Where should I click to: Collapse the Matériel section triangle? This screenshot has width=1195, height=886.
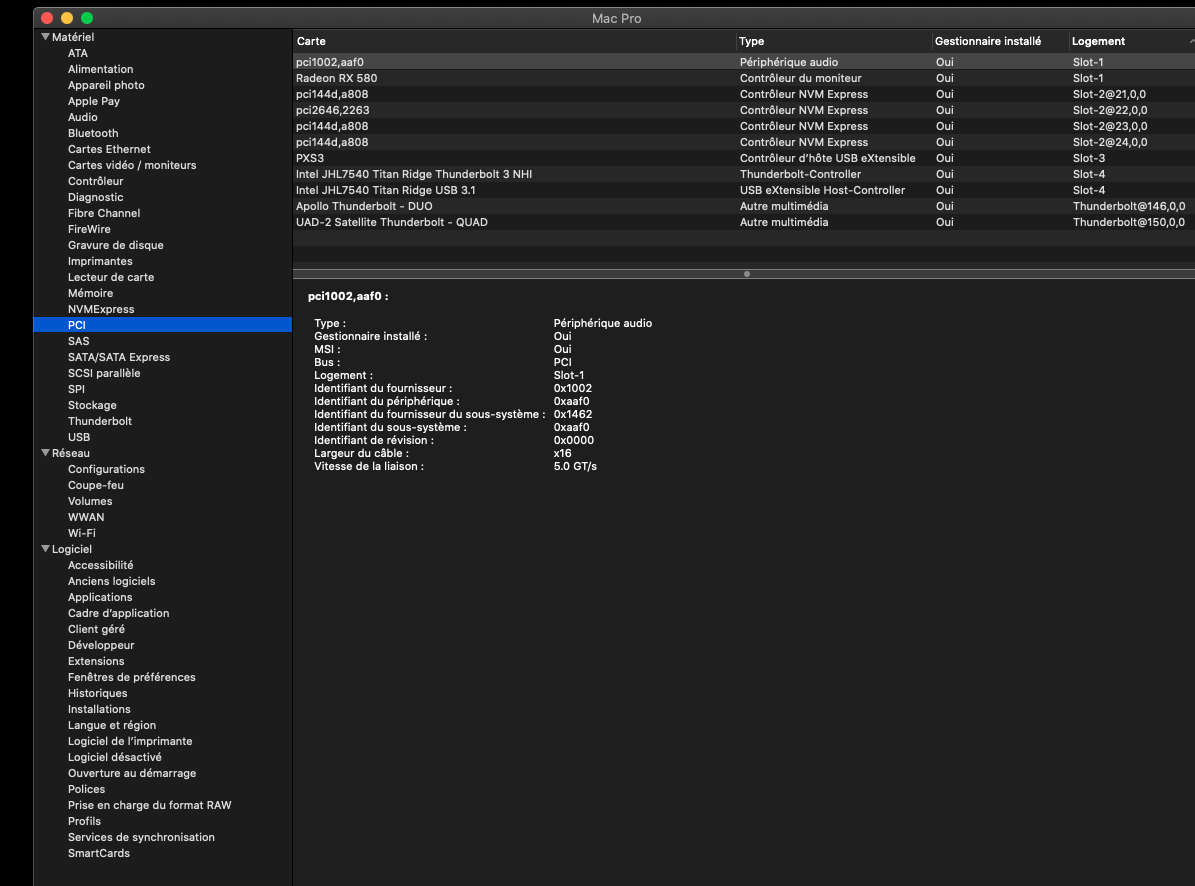pos(45,37)
